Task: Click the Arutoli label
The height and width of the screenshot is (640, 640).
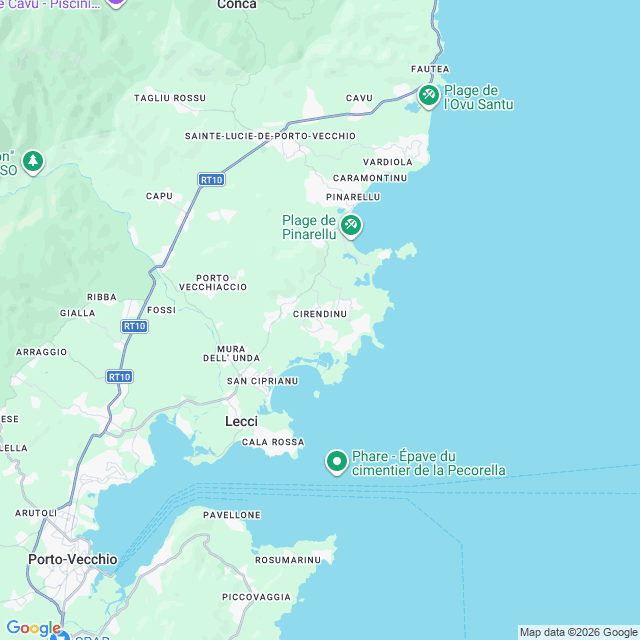Action: [36, 513]
